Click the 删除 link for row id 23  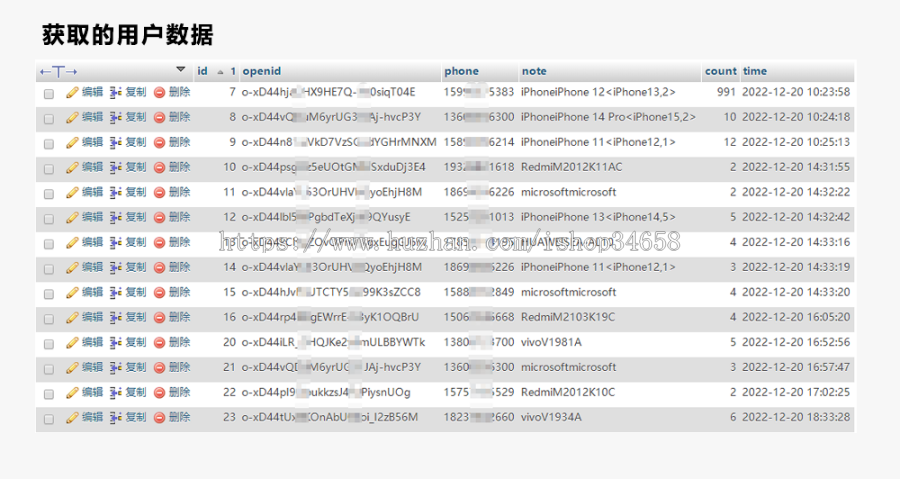[179, 418]
